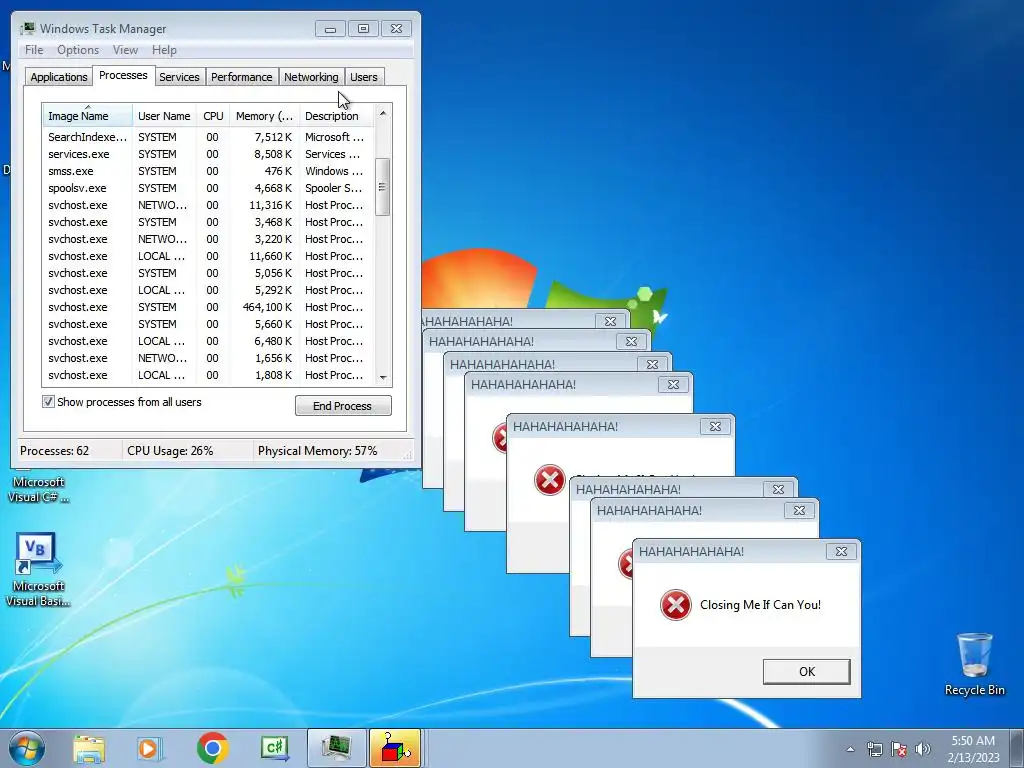
Task: Sort by the User Name column header
Action: tap(165, 116)
